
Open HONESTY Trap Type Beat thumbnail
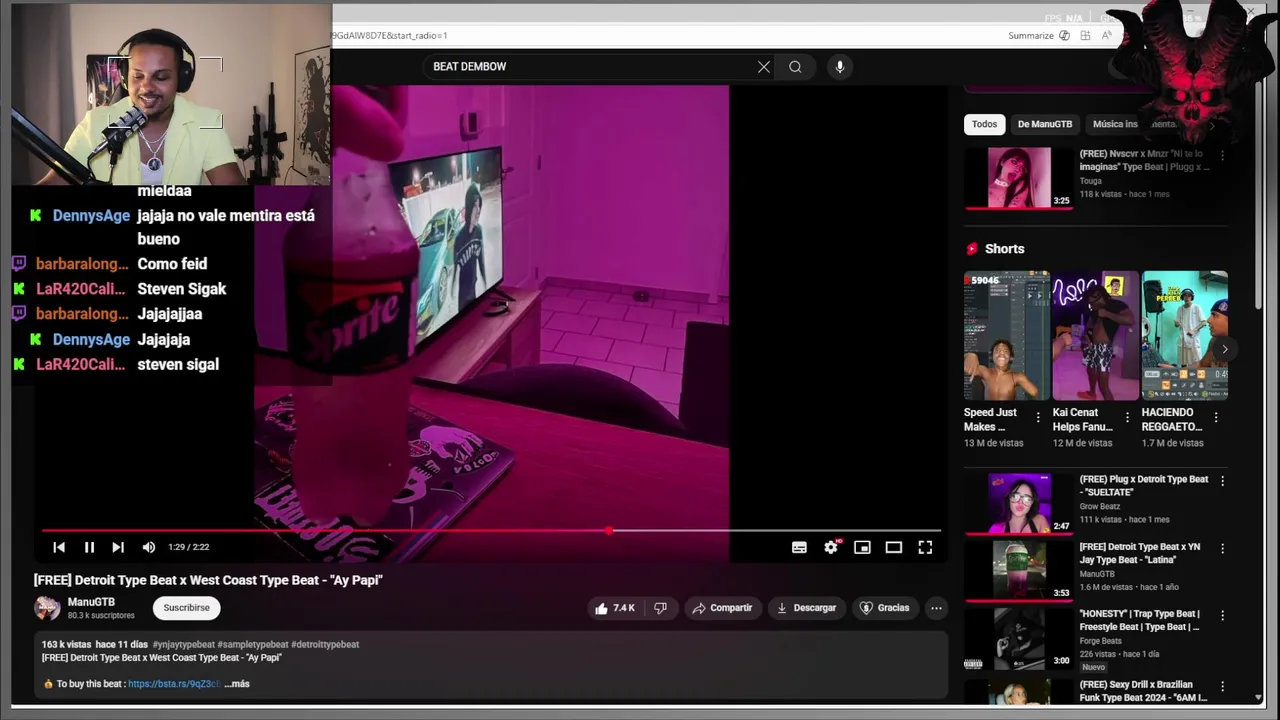click(x=1019, y=638)
